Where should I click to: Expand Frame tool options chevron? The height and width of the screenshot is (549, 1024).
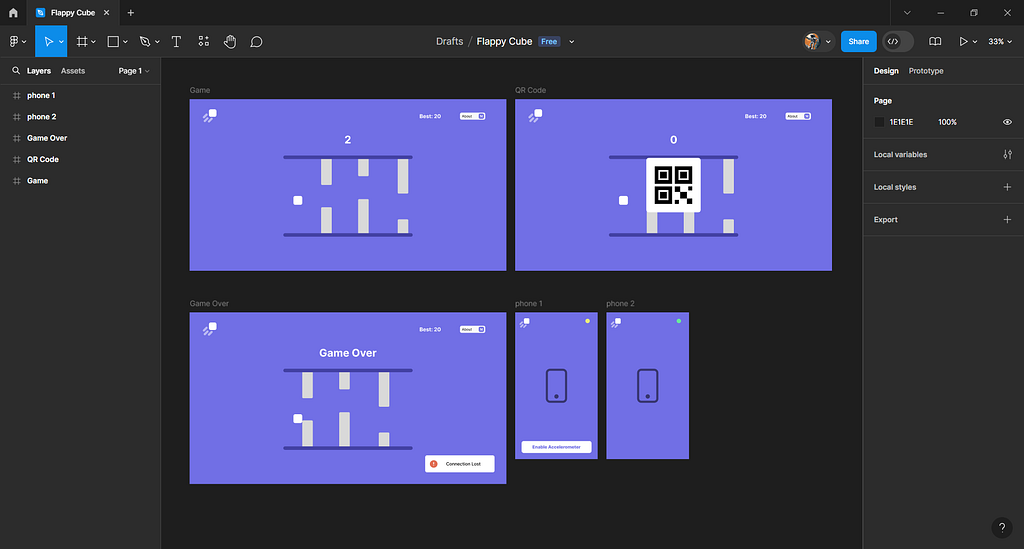click(93, 42)
